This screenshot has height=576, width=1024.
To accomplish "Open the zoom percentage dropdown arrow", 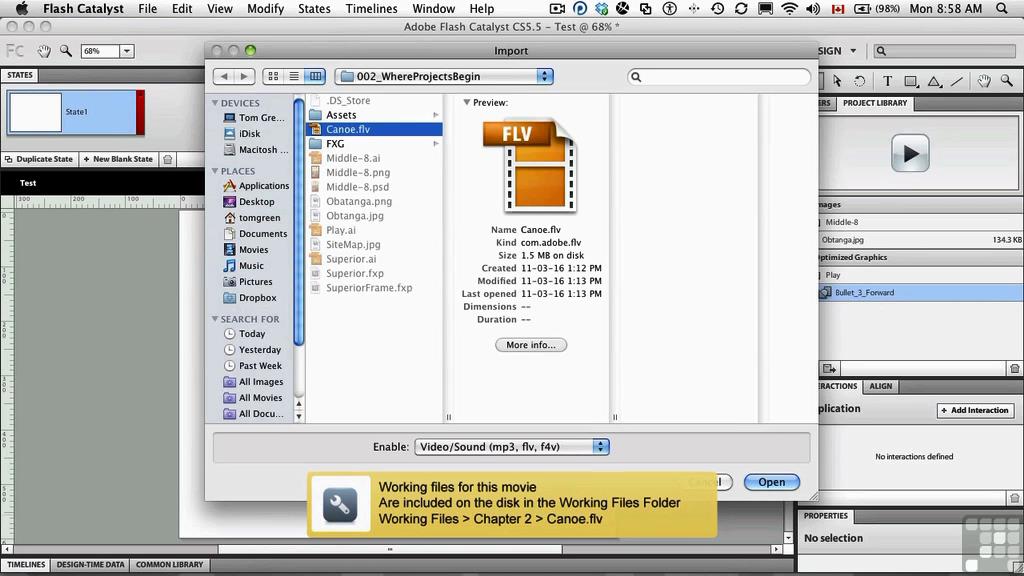I will click(127, 51).
